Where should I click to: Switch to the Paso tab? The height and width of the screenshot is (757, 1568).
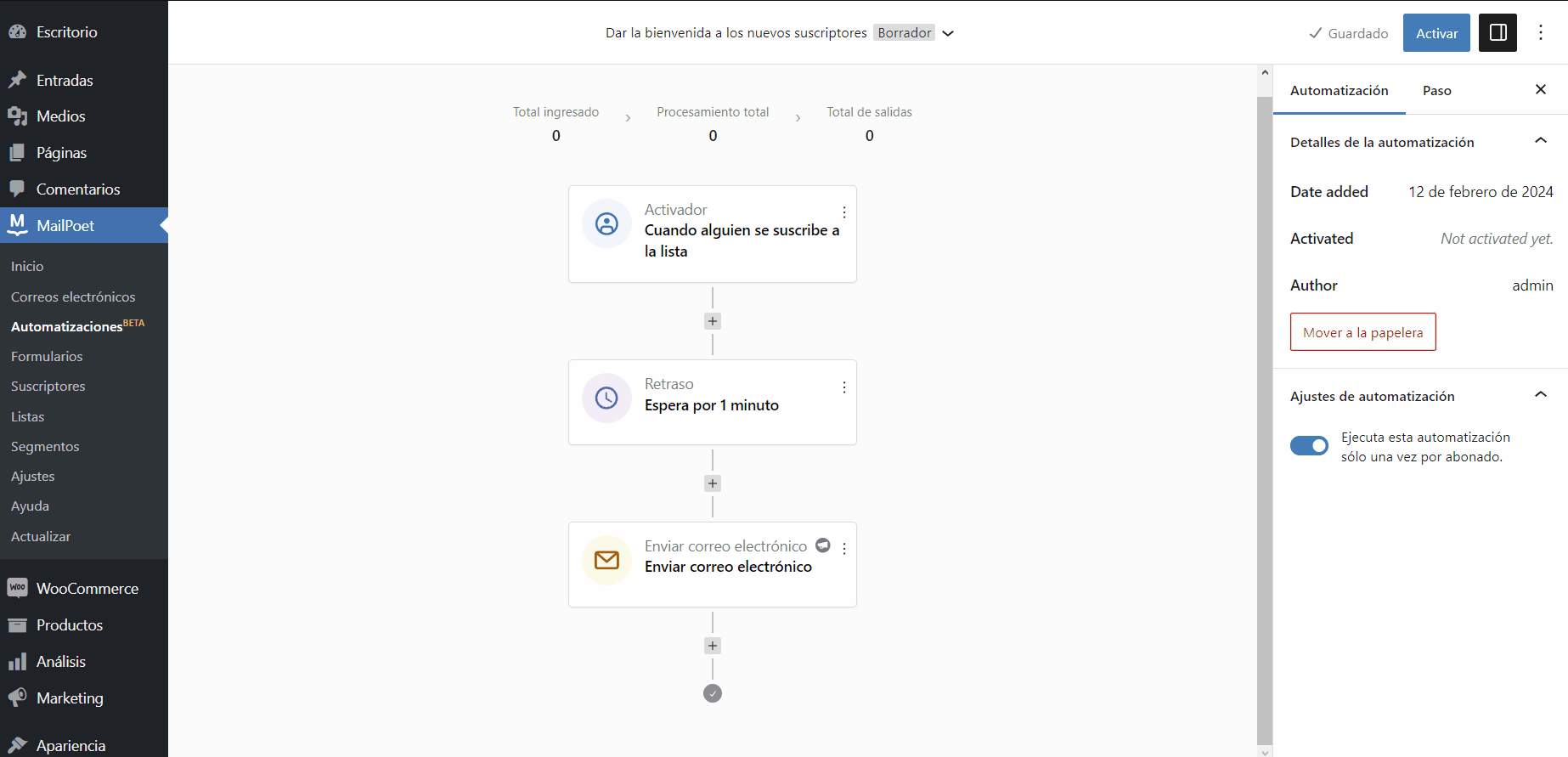point(1436,90)
